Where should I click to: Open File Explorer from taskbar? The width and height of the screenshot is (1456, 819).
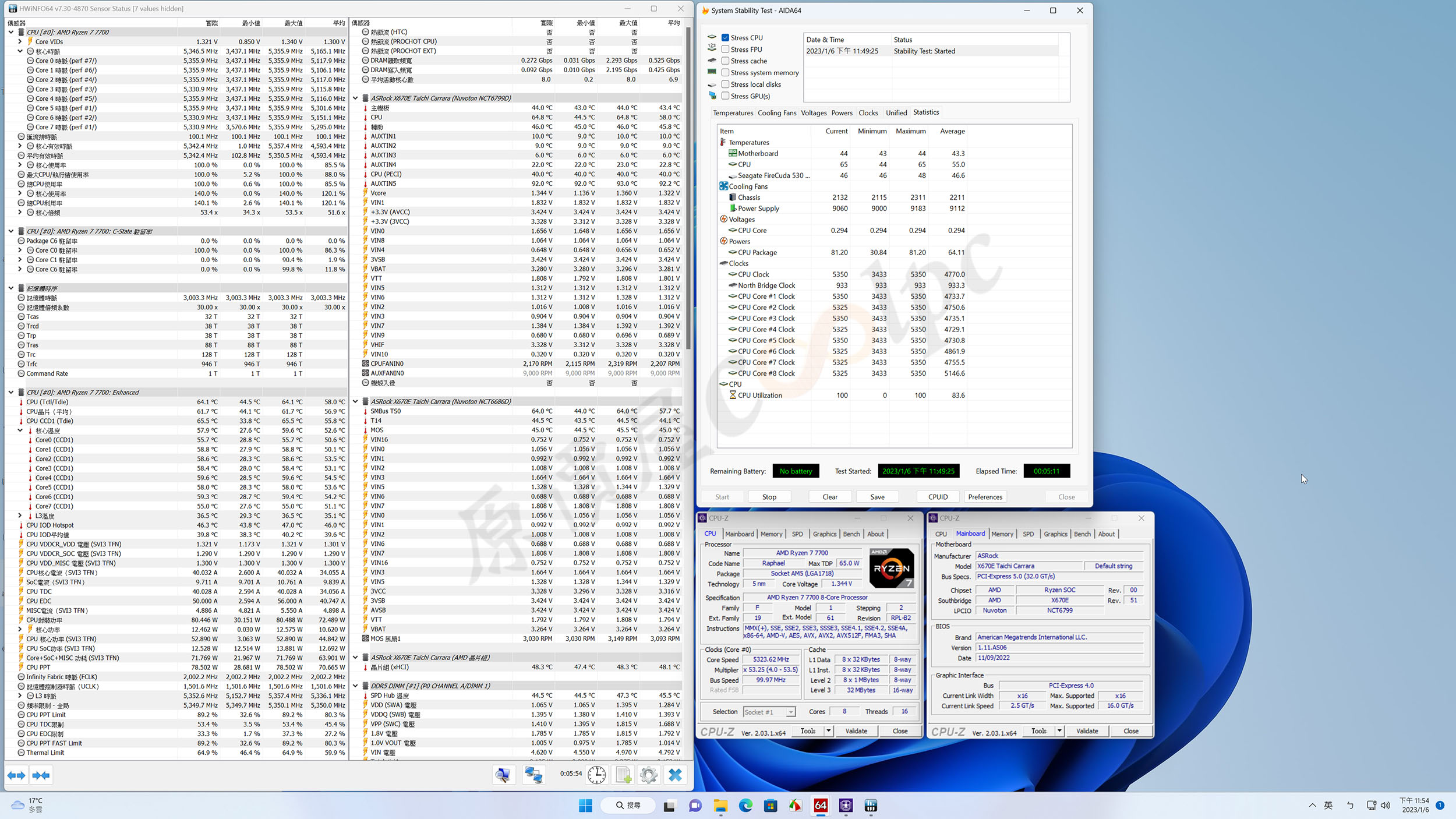click(x=720, y=806)
